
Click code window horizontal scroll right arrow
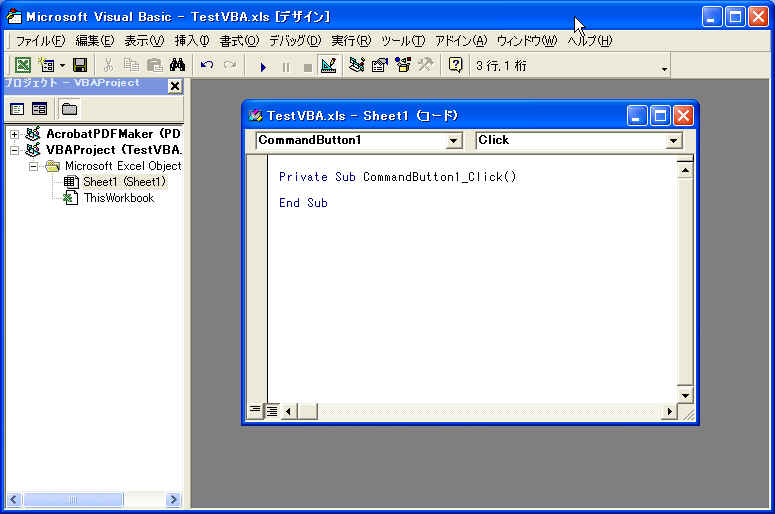pos(669,411)
